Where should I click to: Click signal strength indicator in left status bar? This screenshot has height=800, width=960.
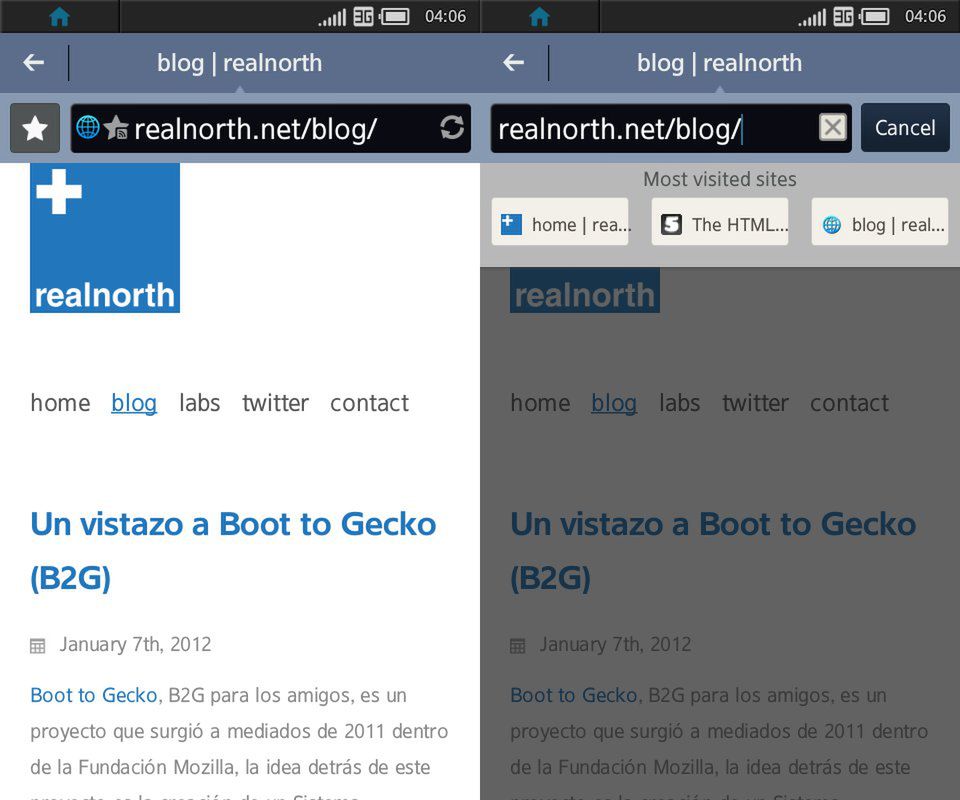(332, 17)
